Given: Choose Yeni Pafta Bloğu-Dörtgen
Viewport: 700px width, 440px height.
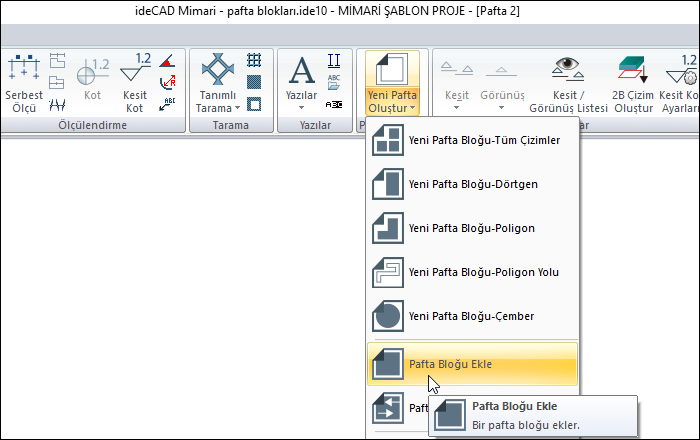Looking at the screenshot, I should 472,184.
